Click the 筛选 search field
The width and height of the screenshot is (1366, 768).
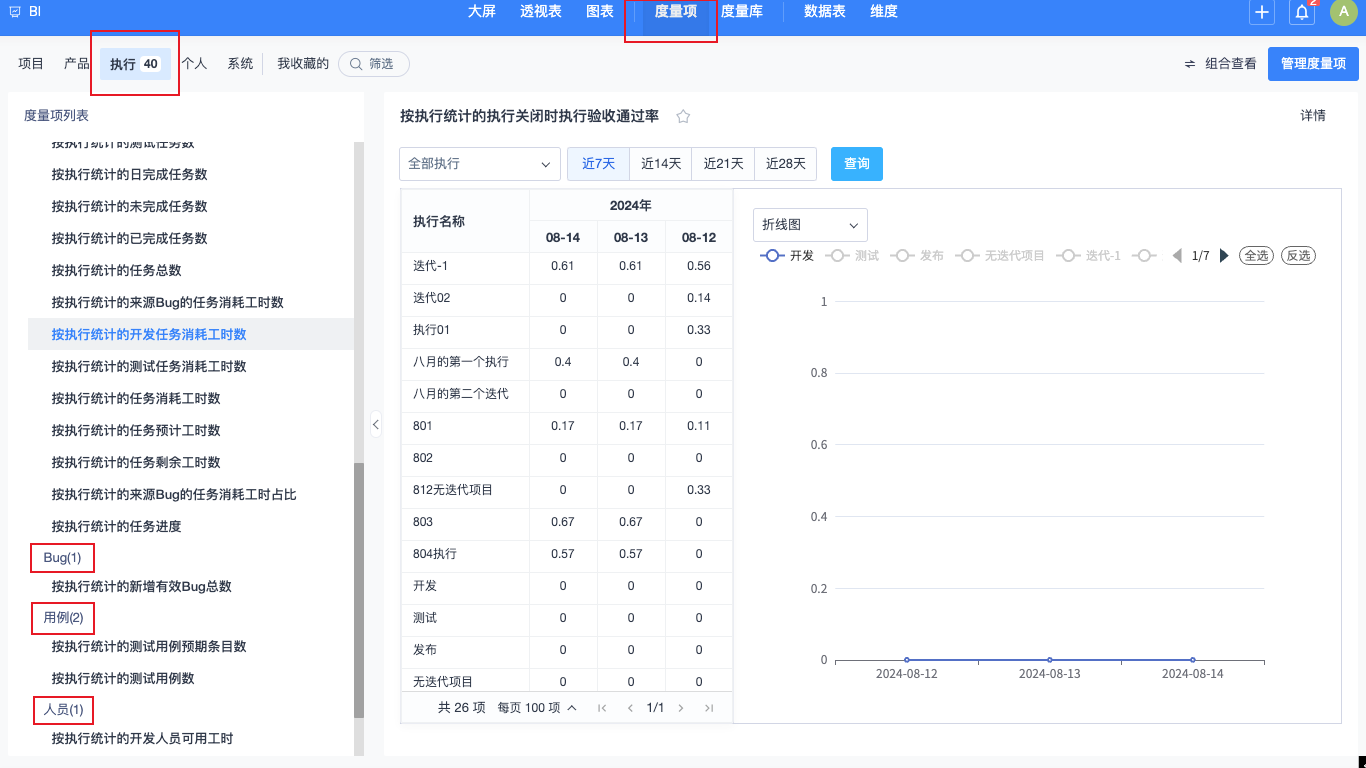pyautogui.click(x=374, y=64)
